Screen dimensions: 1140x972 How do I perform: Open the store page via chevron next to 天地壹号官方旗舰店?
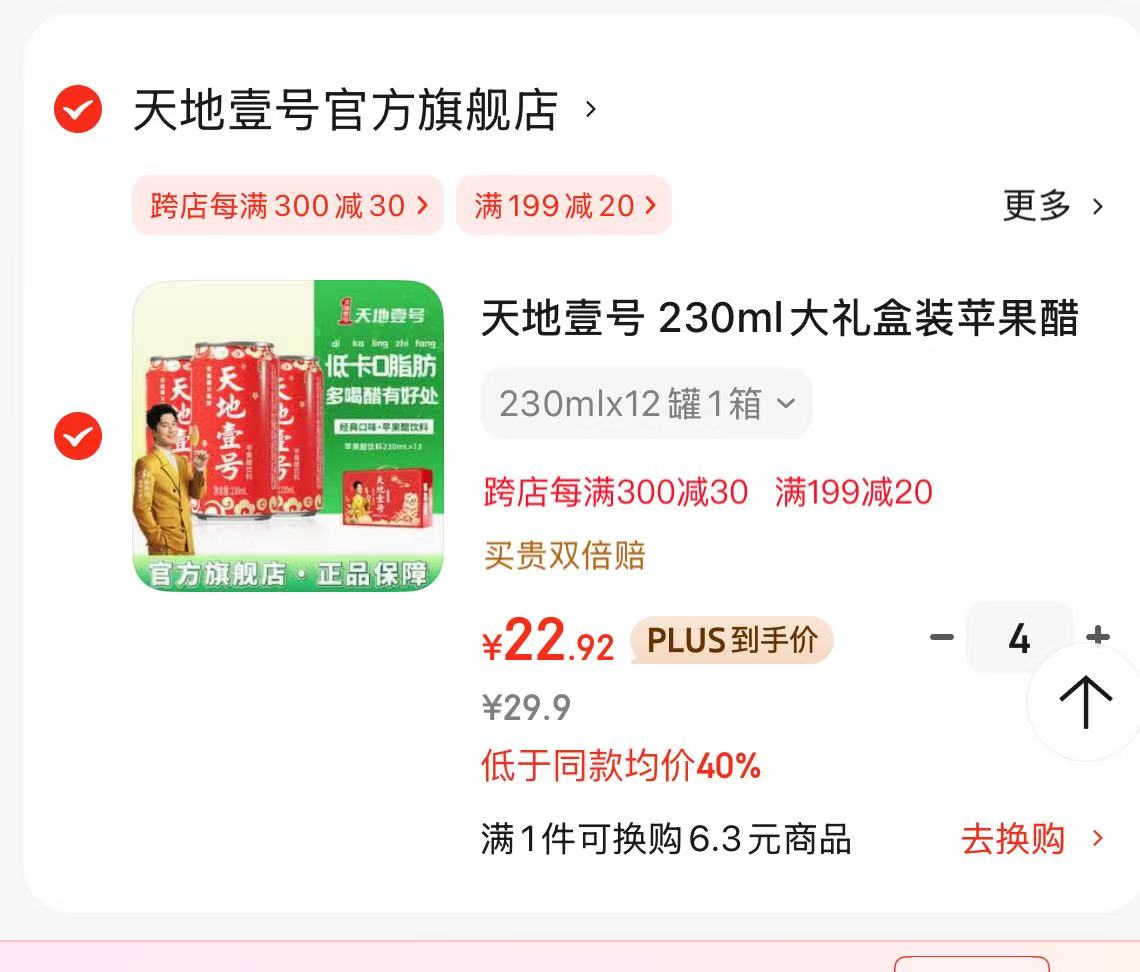(x=591, y=110)
